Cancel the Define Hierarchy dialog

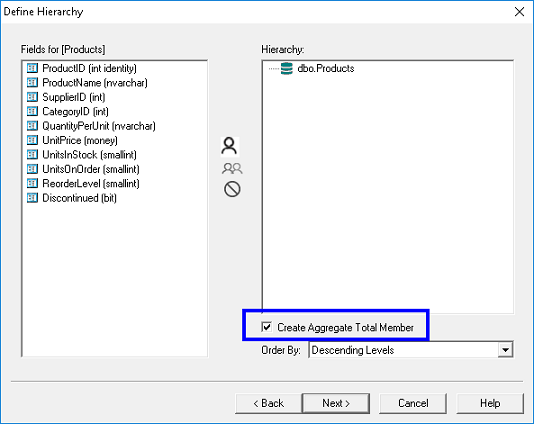coord(413,403)
